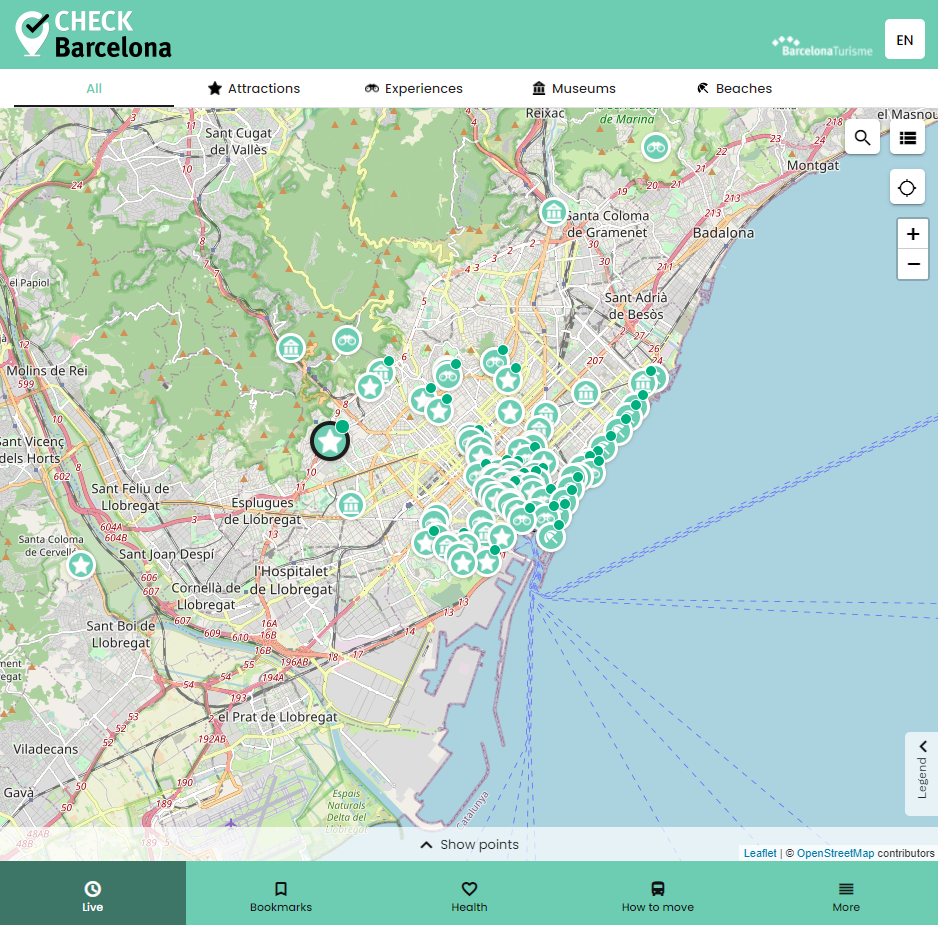
Task: Switch to the Attractions tab
Action: click(253, 88)
